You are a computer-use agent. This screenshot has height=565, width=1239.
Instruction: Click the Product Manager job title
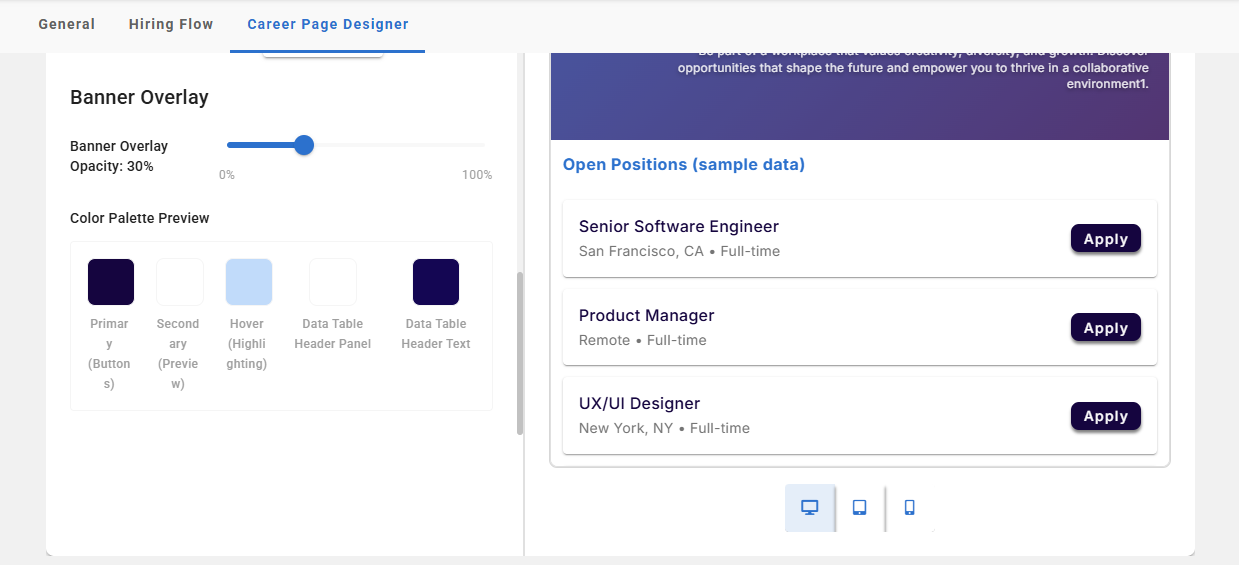pos(647,316)
